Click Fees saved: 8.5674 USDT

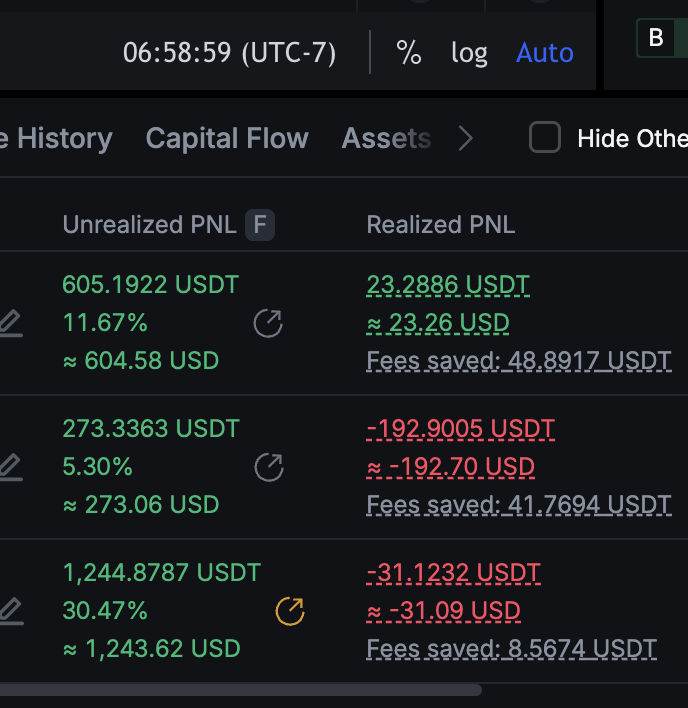[x=512, y=649]
